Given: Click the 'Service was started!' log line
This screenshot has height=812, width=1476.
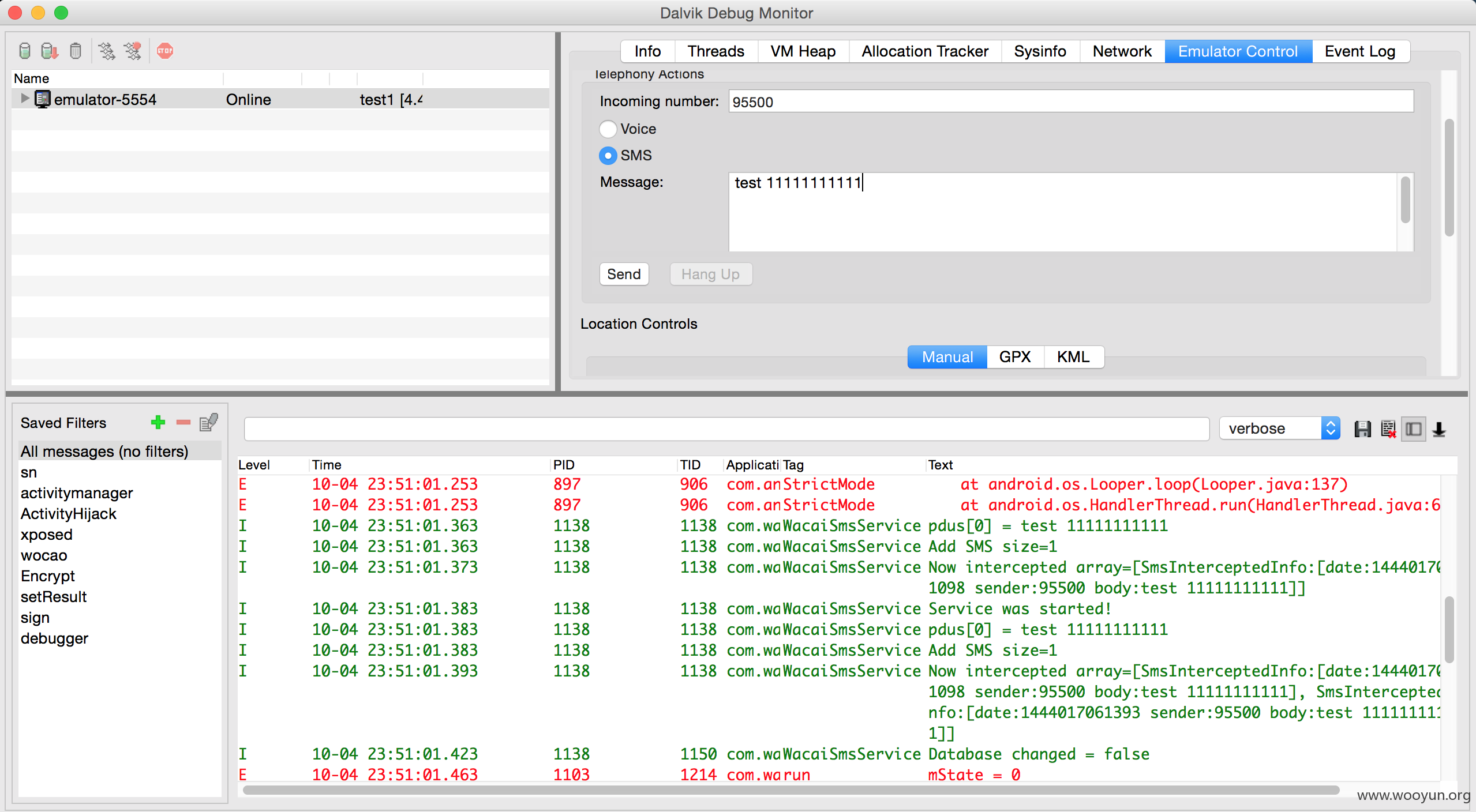Looking at the screenshot, I should pyautogui.click(x=839, y=608).
